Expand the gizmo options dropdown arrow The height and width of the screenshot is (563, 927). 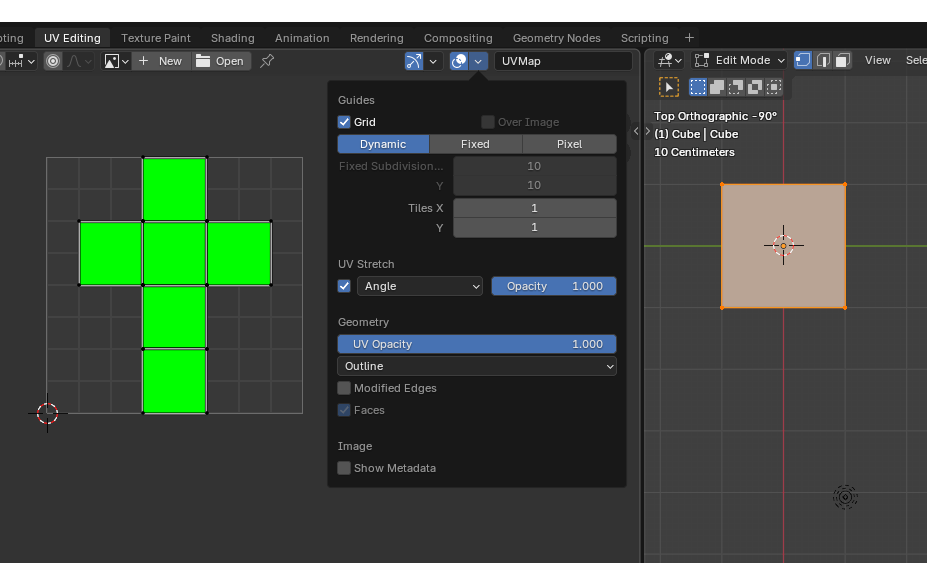433,61
